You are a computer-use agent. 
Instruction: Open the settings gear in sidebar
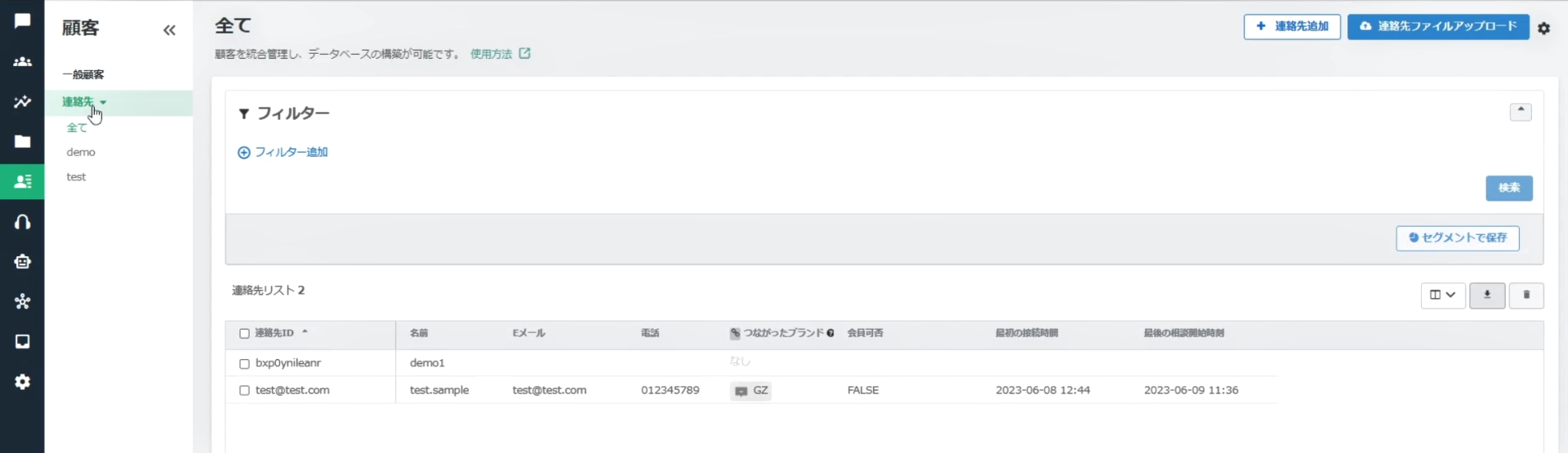[22, 381]
